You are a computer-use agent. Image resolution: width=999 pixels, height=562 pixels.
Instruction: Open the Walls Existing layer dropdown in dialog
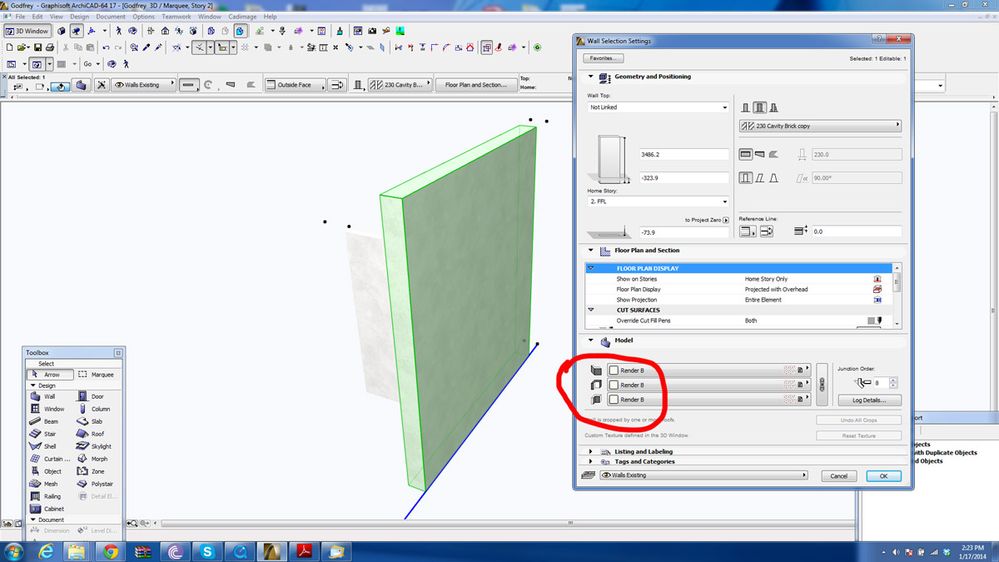point(704,475)
